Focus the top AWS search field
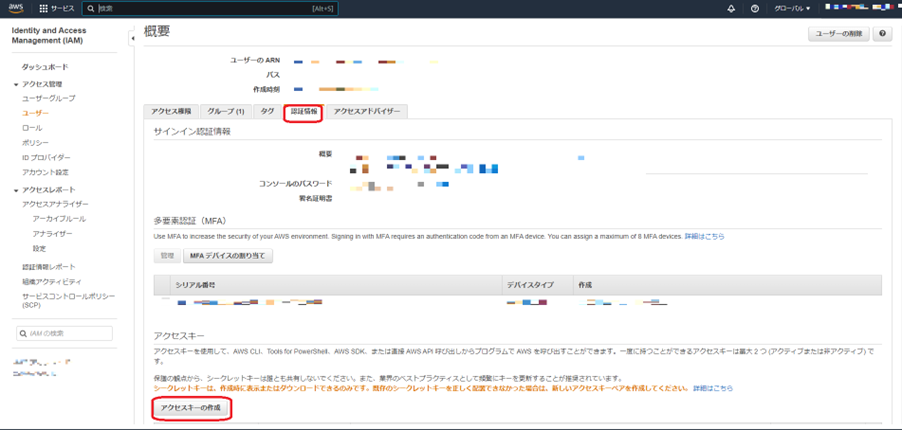902x430 pixels. pyautogui.click(x=210, y=8)
